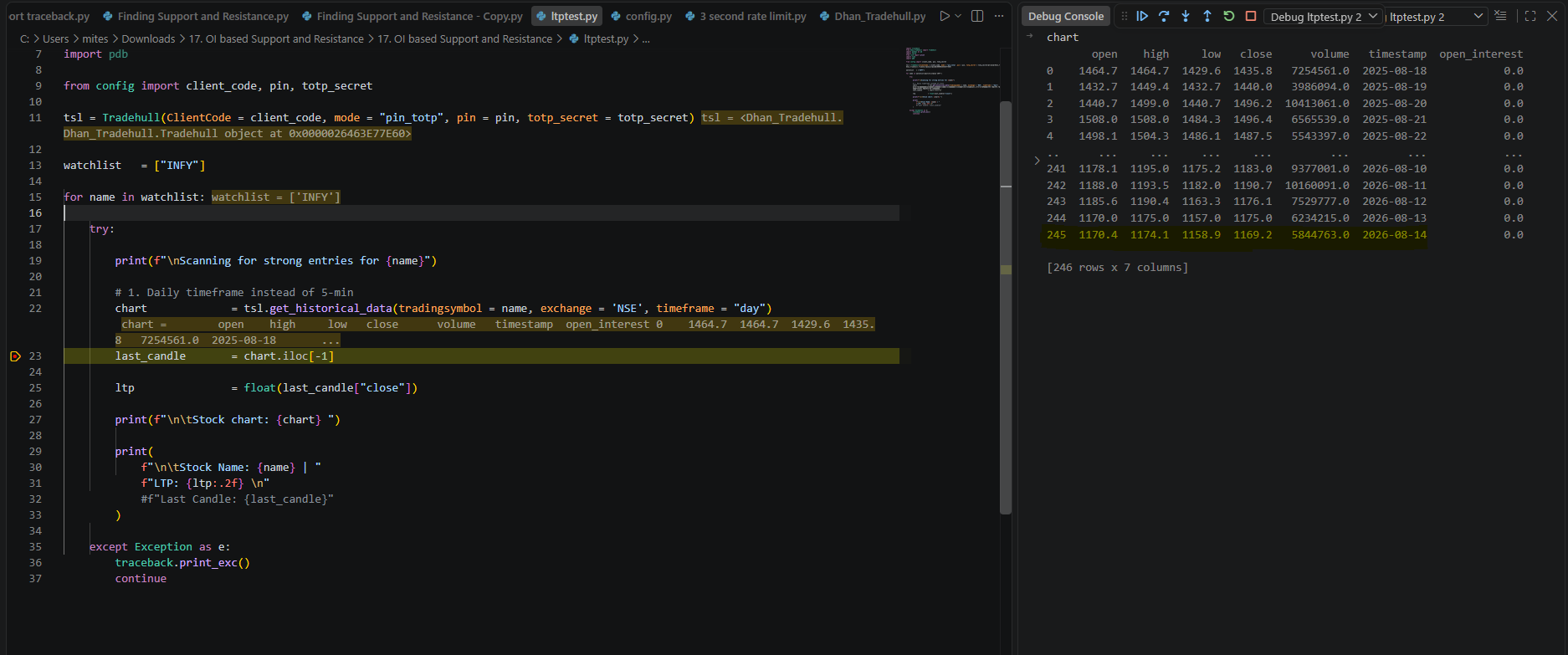Screen dimensions: 1568x655
Task: Click 'traceback.print_exc()' on line 36
Action: tap(182, 563)
